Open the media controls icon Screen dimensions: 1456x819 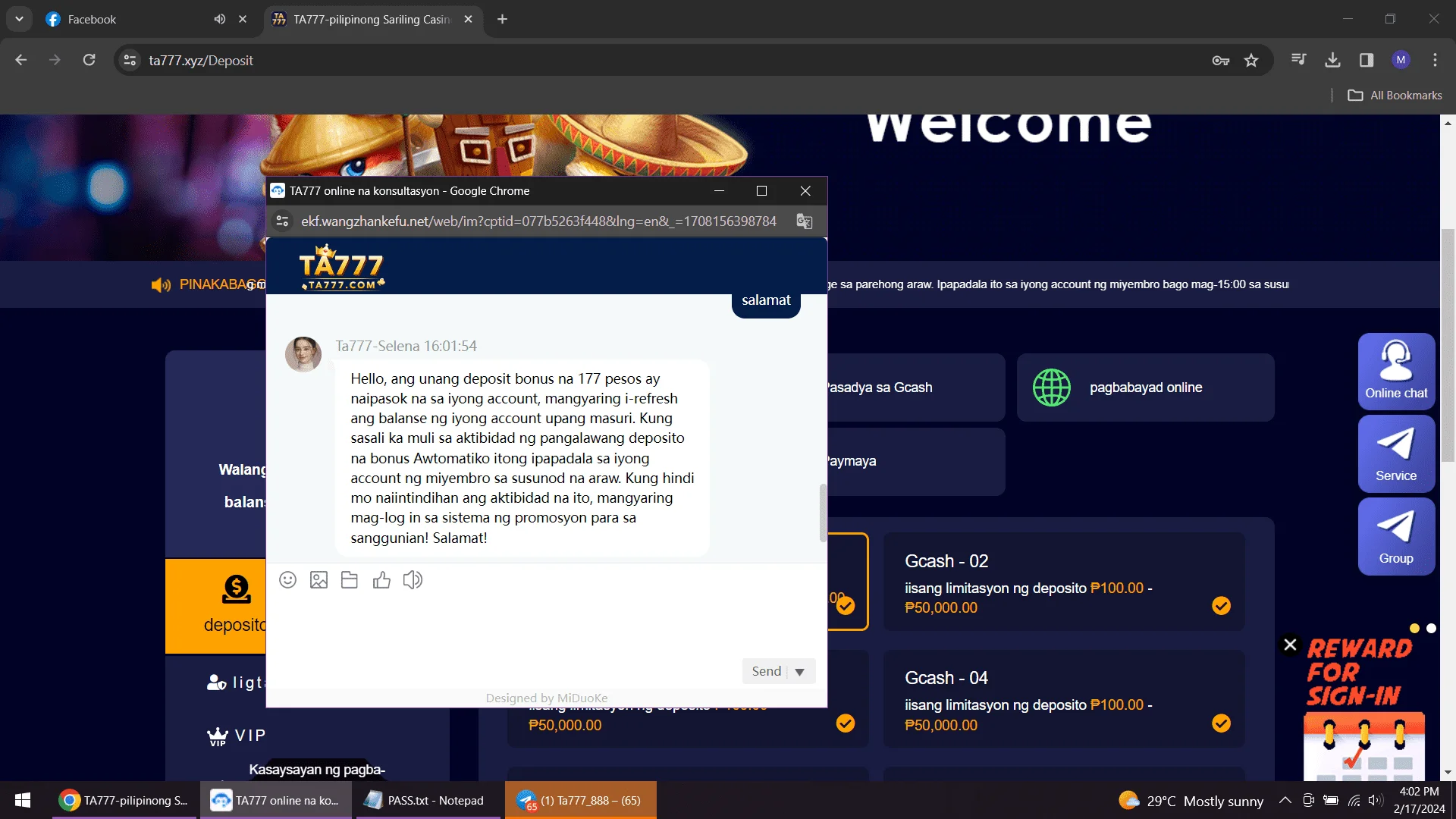coord(1299,60)
